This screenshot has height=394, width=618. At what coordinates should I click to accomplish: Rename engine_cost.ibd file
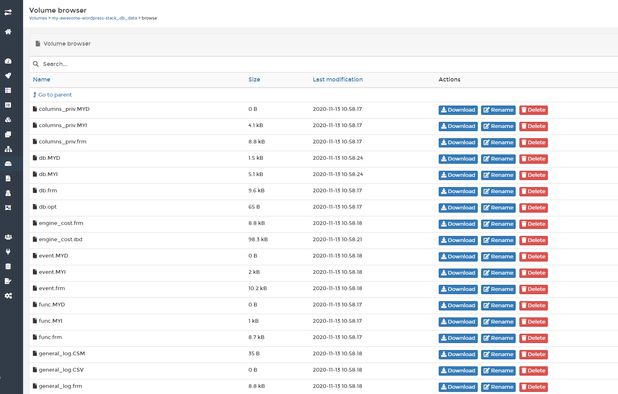[498, 240]
